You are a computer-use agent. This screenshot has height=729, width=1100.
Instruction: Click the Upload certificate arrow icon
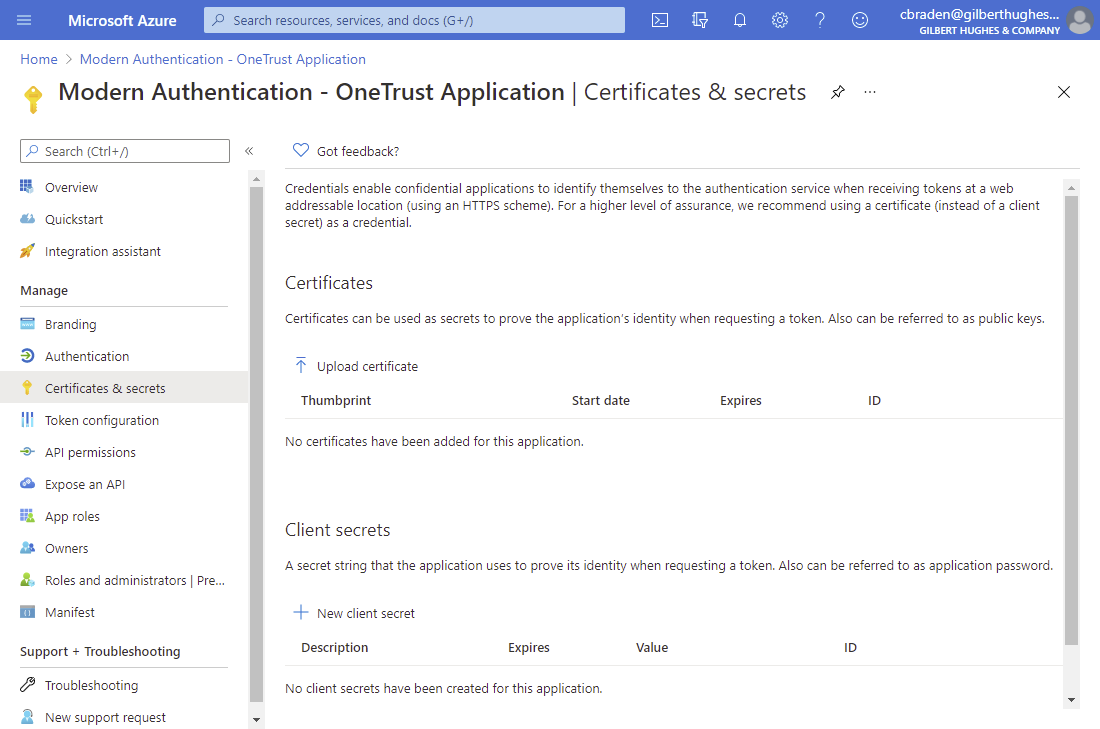click(x=301, y=365)
